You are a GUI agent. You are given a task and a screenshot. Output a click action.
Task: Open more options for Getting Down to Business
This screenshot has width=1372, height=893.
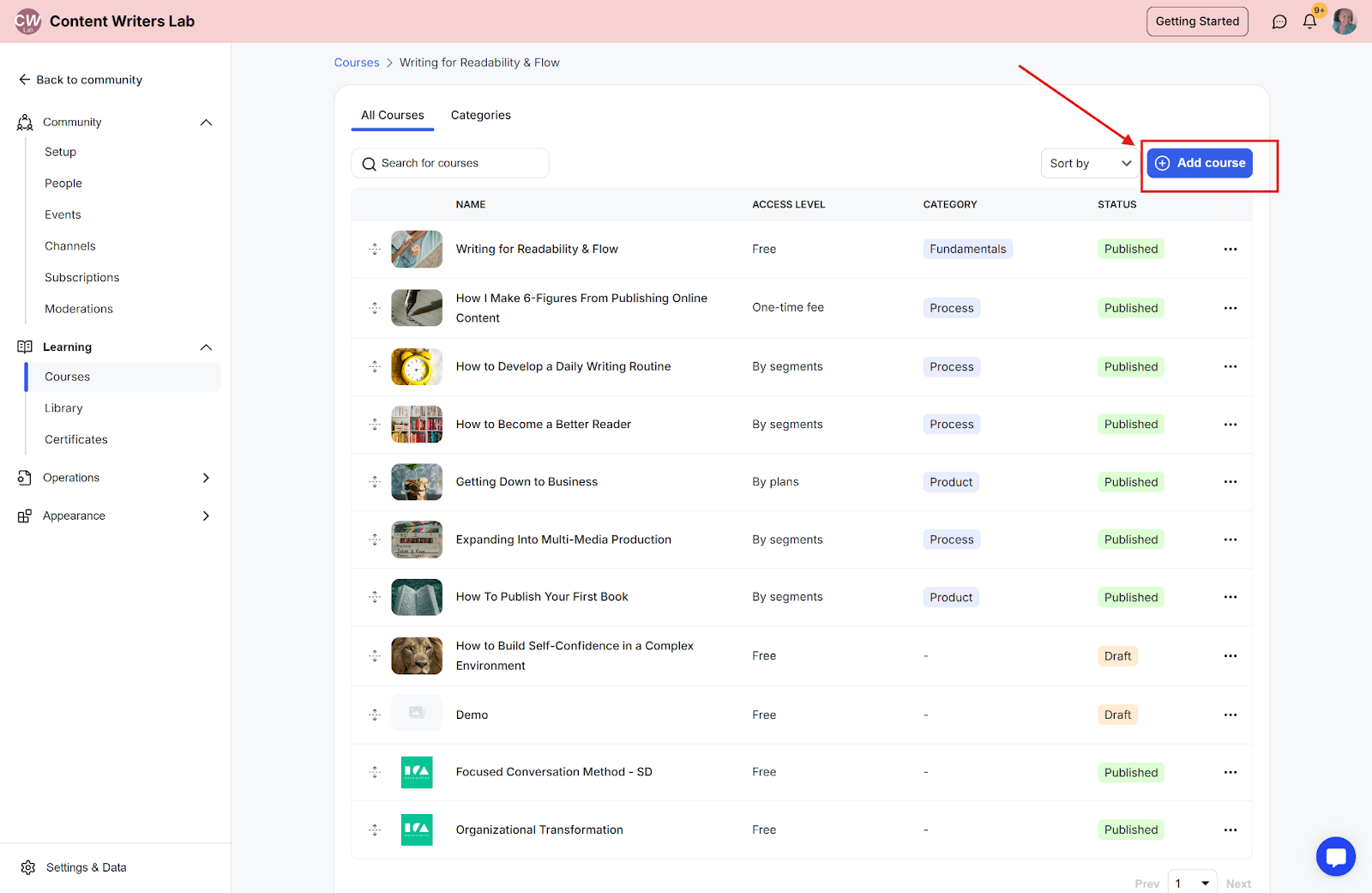click(x=1230, y=482)
